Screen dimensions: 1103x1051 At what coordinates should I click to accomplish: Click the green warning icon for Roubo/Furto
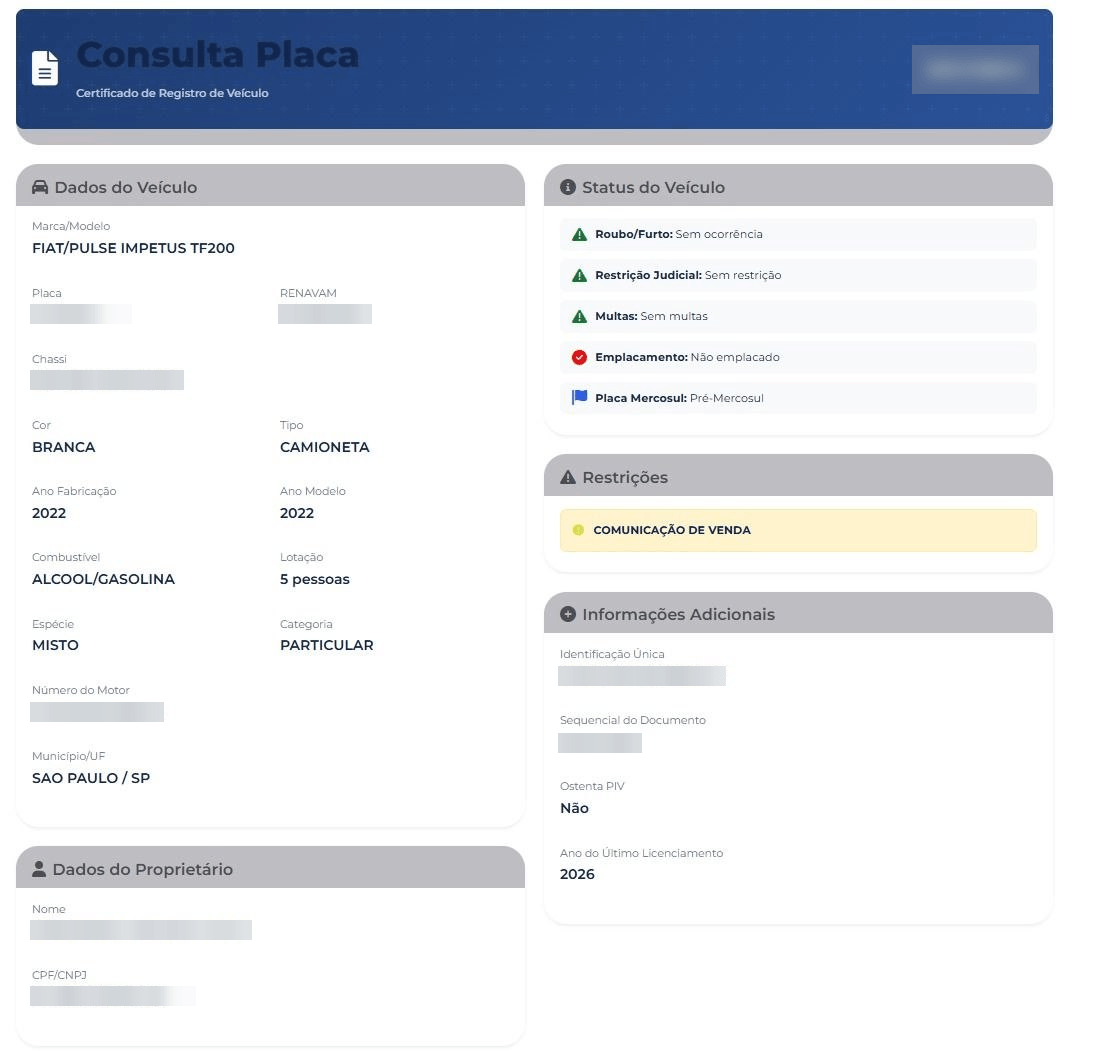tap(580, 234)
